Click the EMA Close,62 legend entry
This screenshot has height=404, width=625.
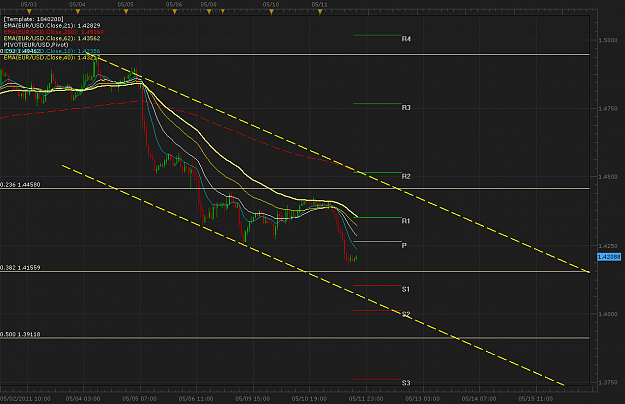click(52, 38)
